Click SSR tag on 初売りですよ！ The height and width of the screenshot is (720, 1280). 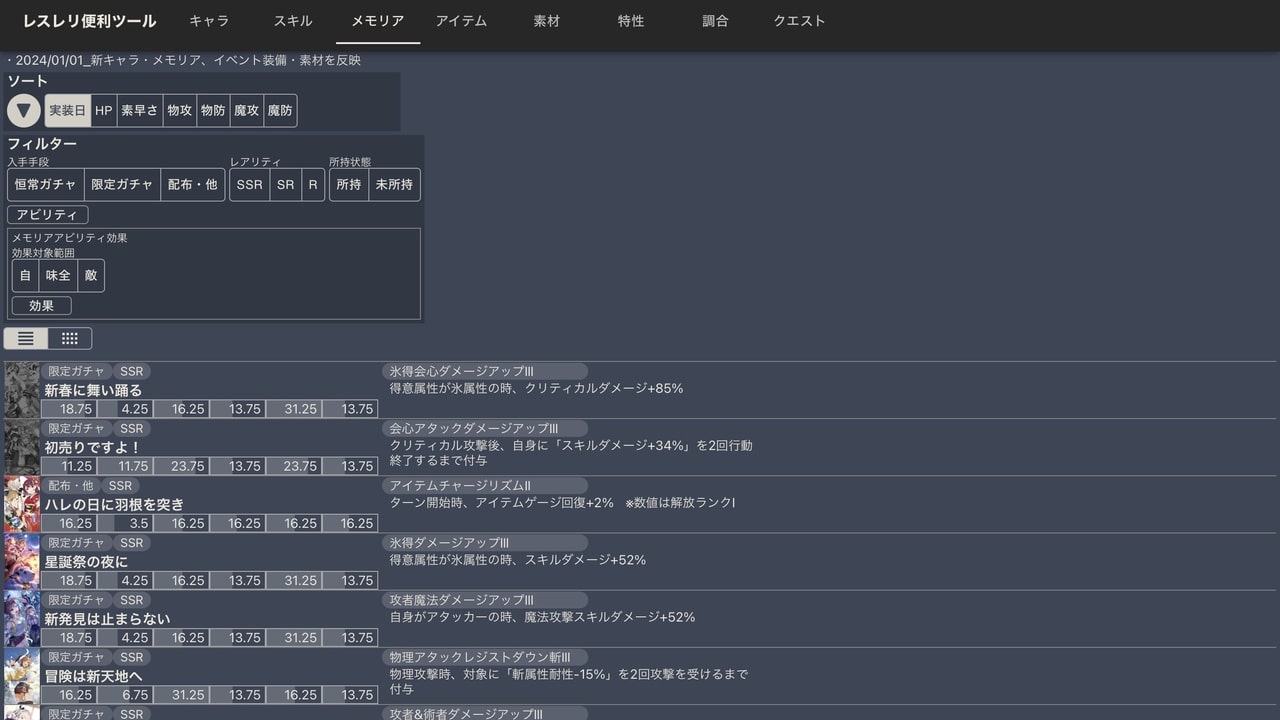pos(132,428)
